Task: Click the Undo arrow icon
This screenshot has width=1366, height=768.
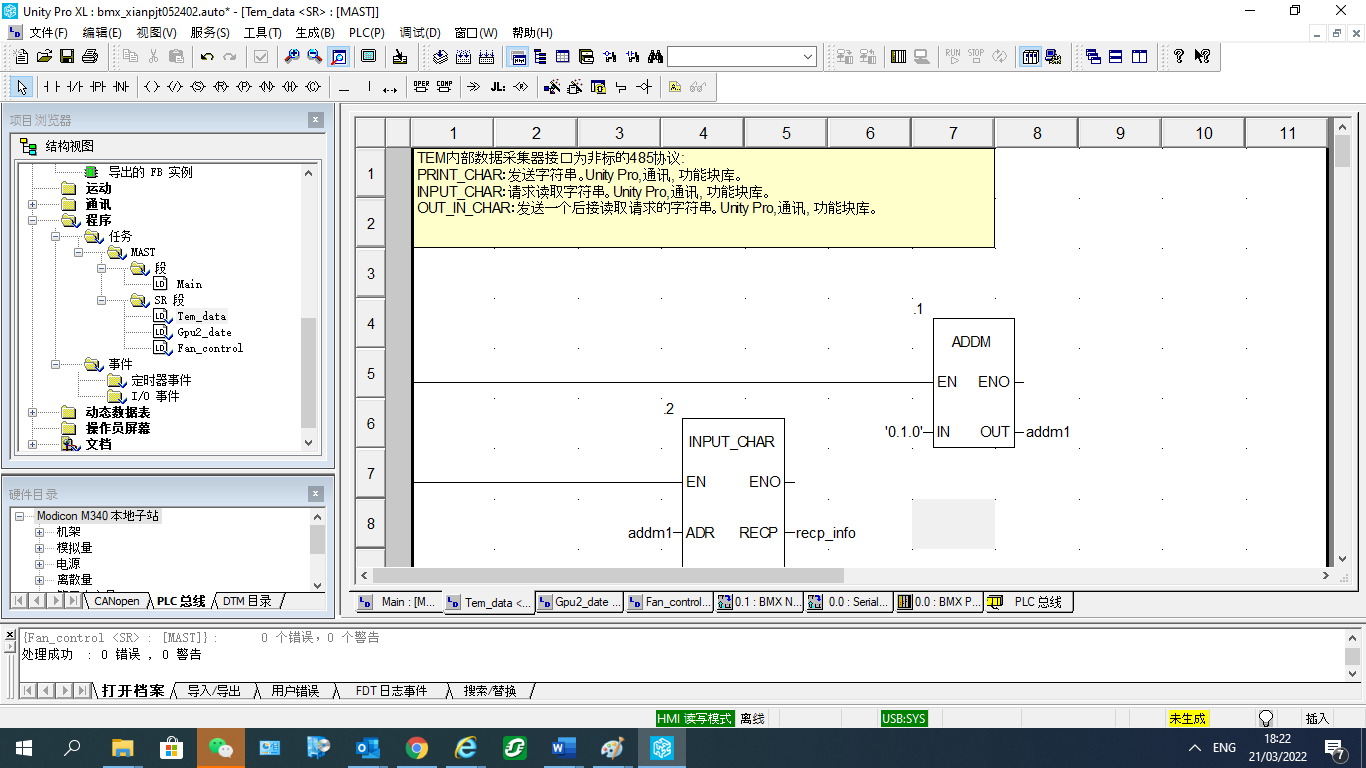Action: click(207, 57)
